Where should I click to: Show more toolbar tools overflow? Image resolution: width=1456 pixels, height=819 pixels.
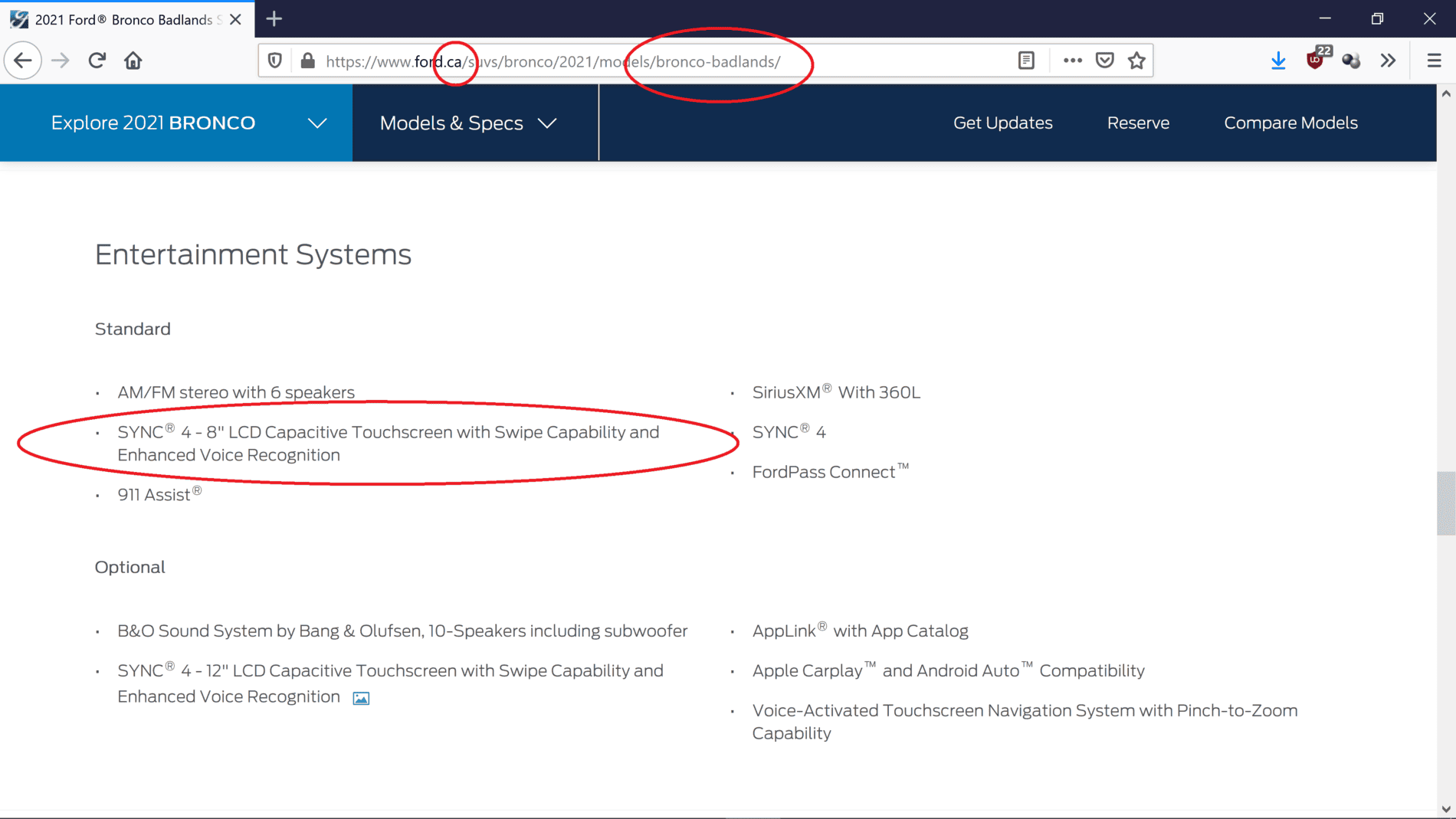coord(1388,61)
